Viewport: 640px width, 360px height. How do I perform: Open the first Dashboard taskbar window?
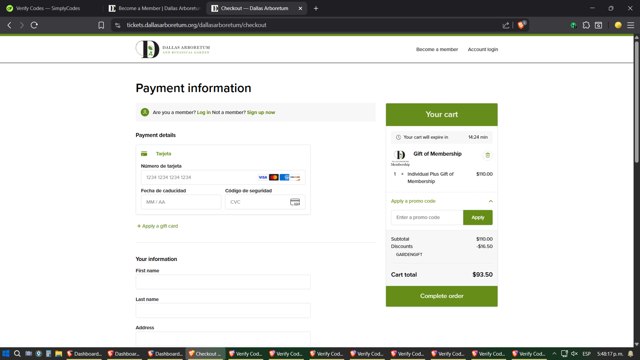[84, 354]
